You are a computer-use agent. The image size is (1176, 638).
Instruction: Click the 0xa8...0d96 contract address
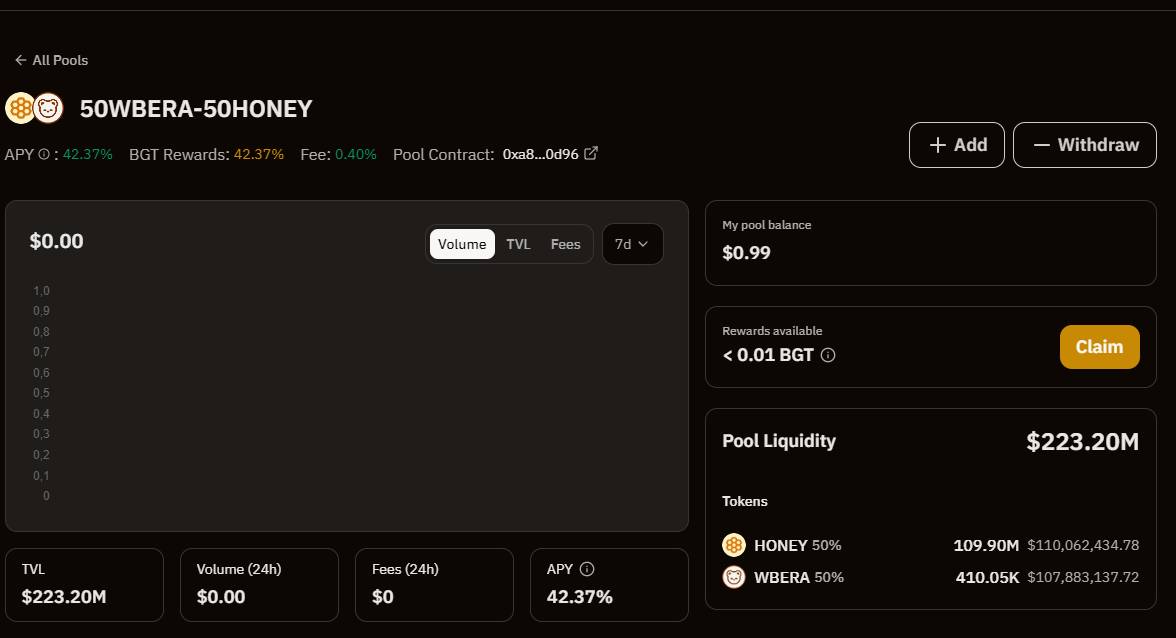(x=540, y=154)
